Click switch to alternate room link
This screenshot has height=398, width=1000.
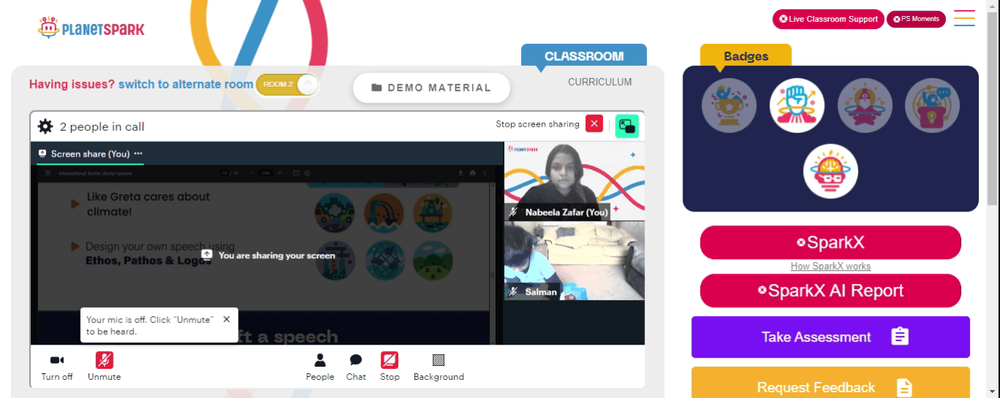pyautogui.click(x=186, y=84)
